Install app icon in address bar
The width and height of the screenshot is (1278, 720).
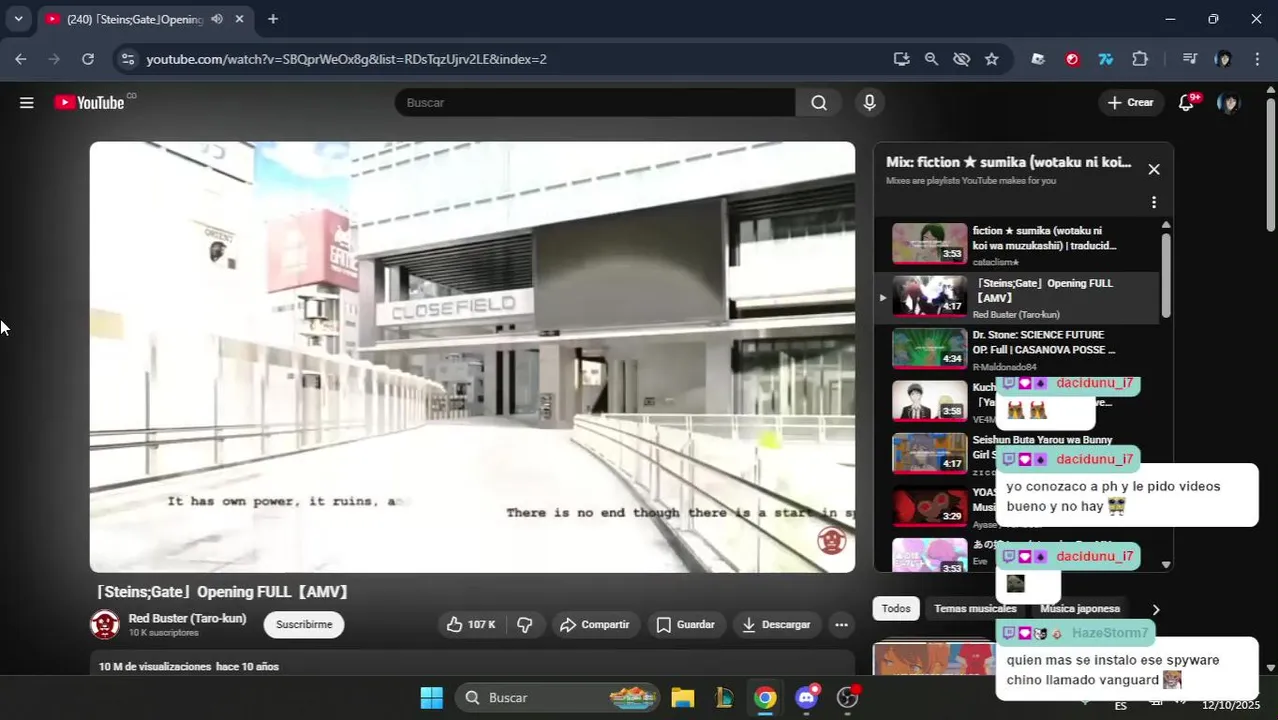(x=902, y=59)
